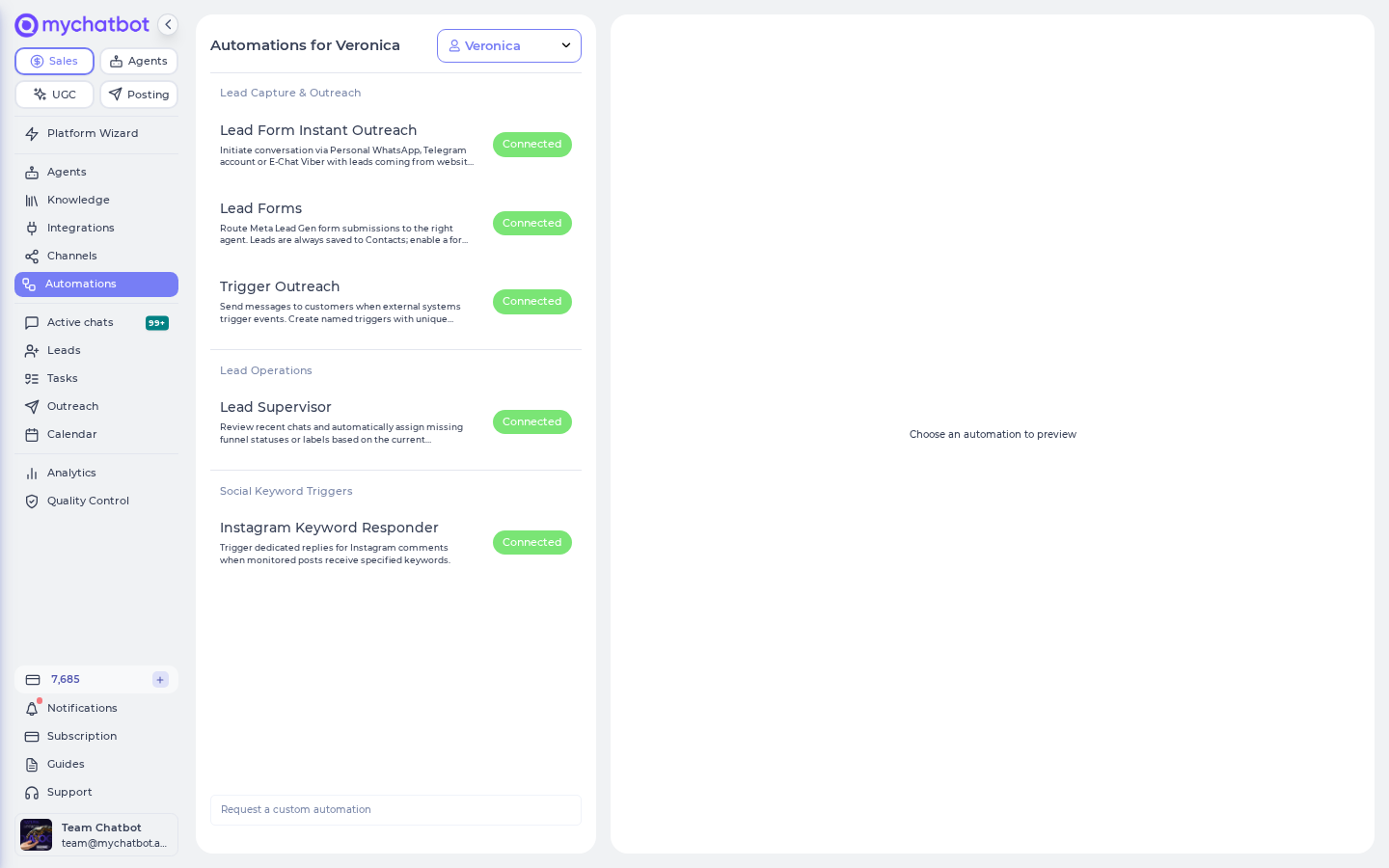Click the Subscription card icon
Viewport: 1389px width, 868px height.
pyautogui.click(x=32, y=737)
